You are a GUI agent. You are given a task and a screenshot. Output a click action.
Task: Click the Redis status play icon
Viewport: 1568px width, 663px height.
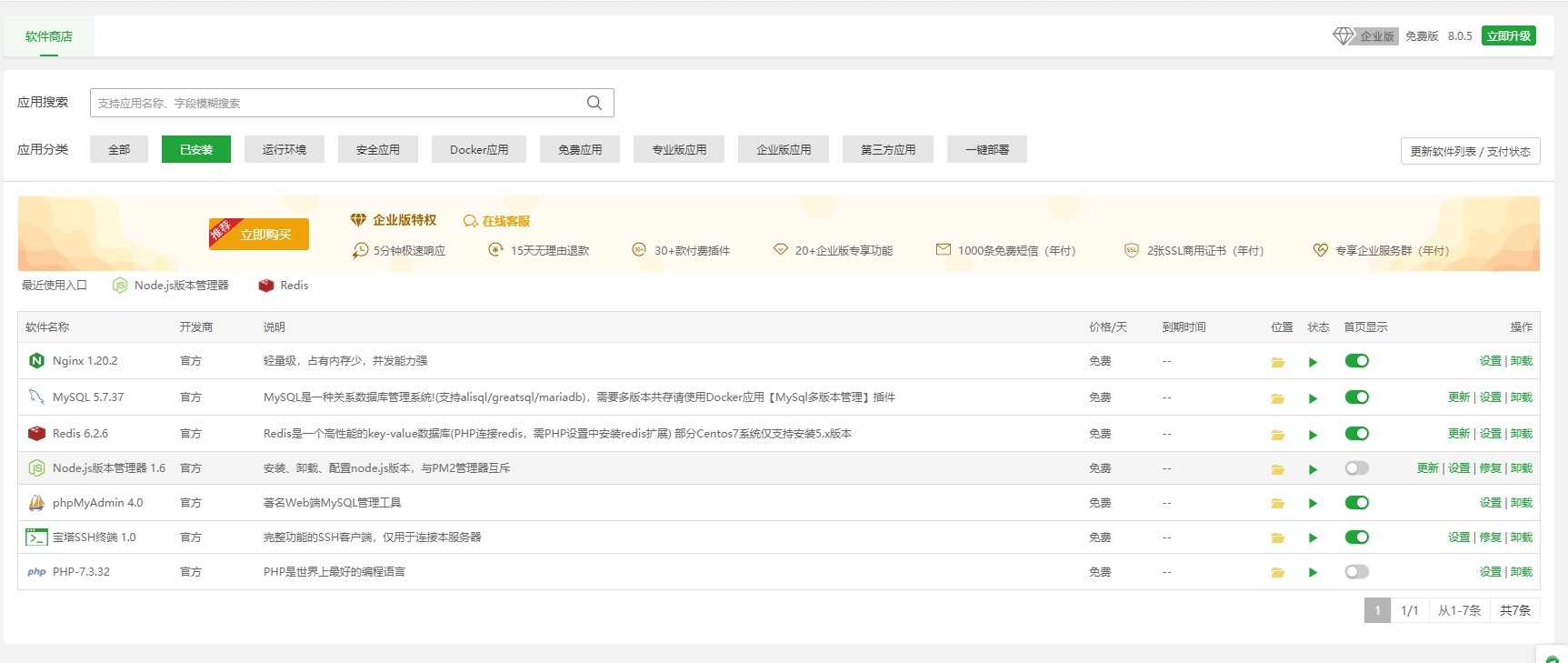coord(1313,435)
